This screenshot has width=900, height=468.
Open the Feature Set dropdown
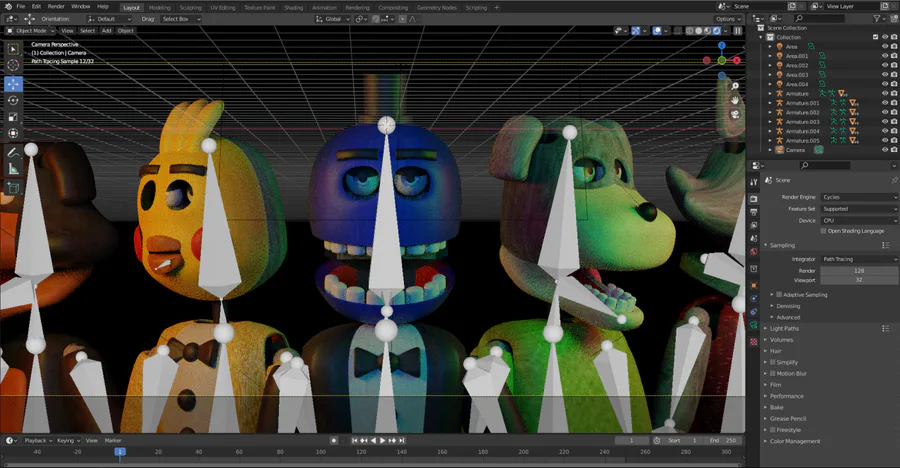pyautogui.click(x=859, y=209)
